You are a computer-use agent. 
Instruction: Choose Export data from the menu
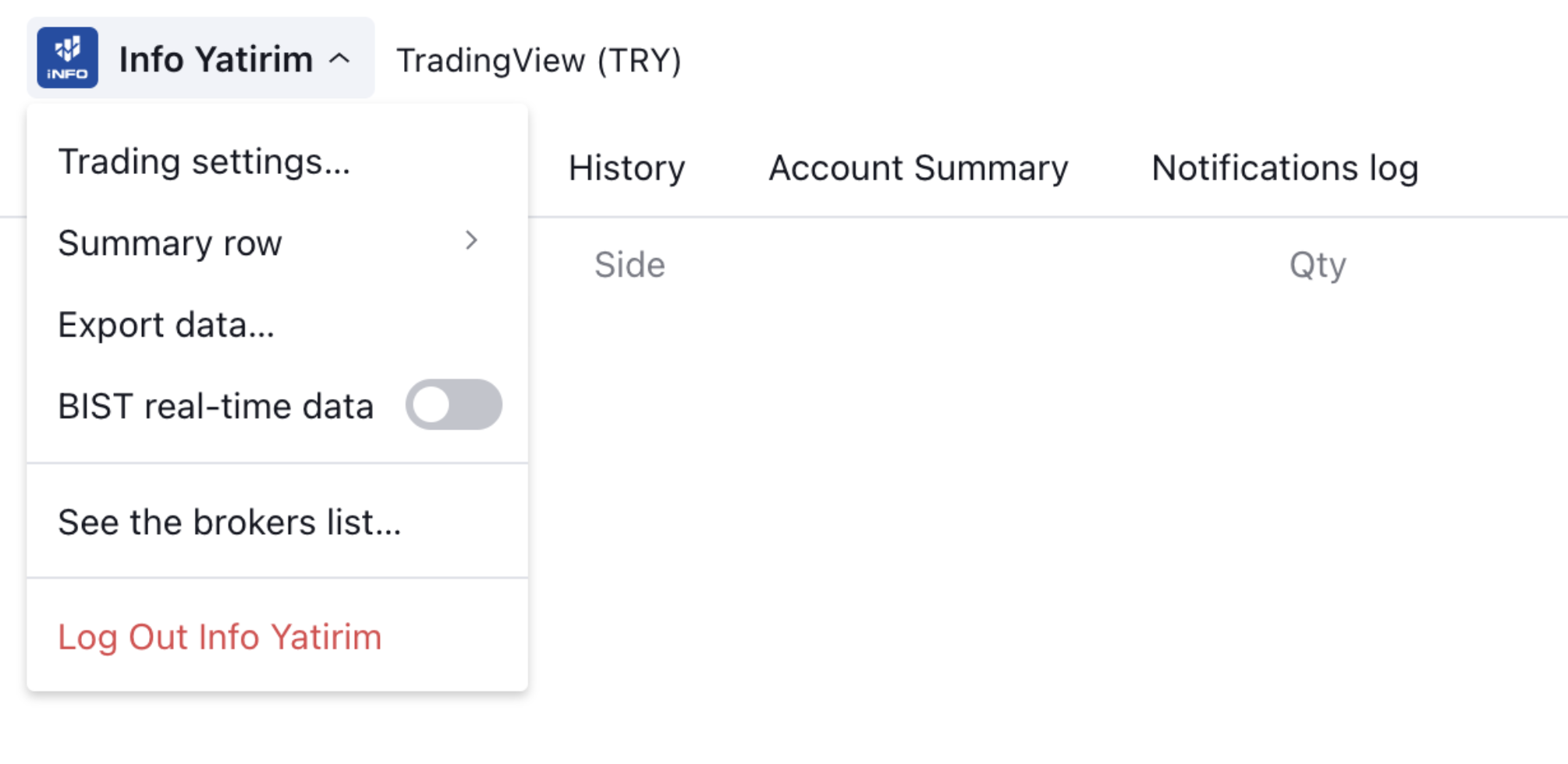click(x=166, y=324)
